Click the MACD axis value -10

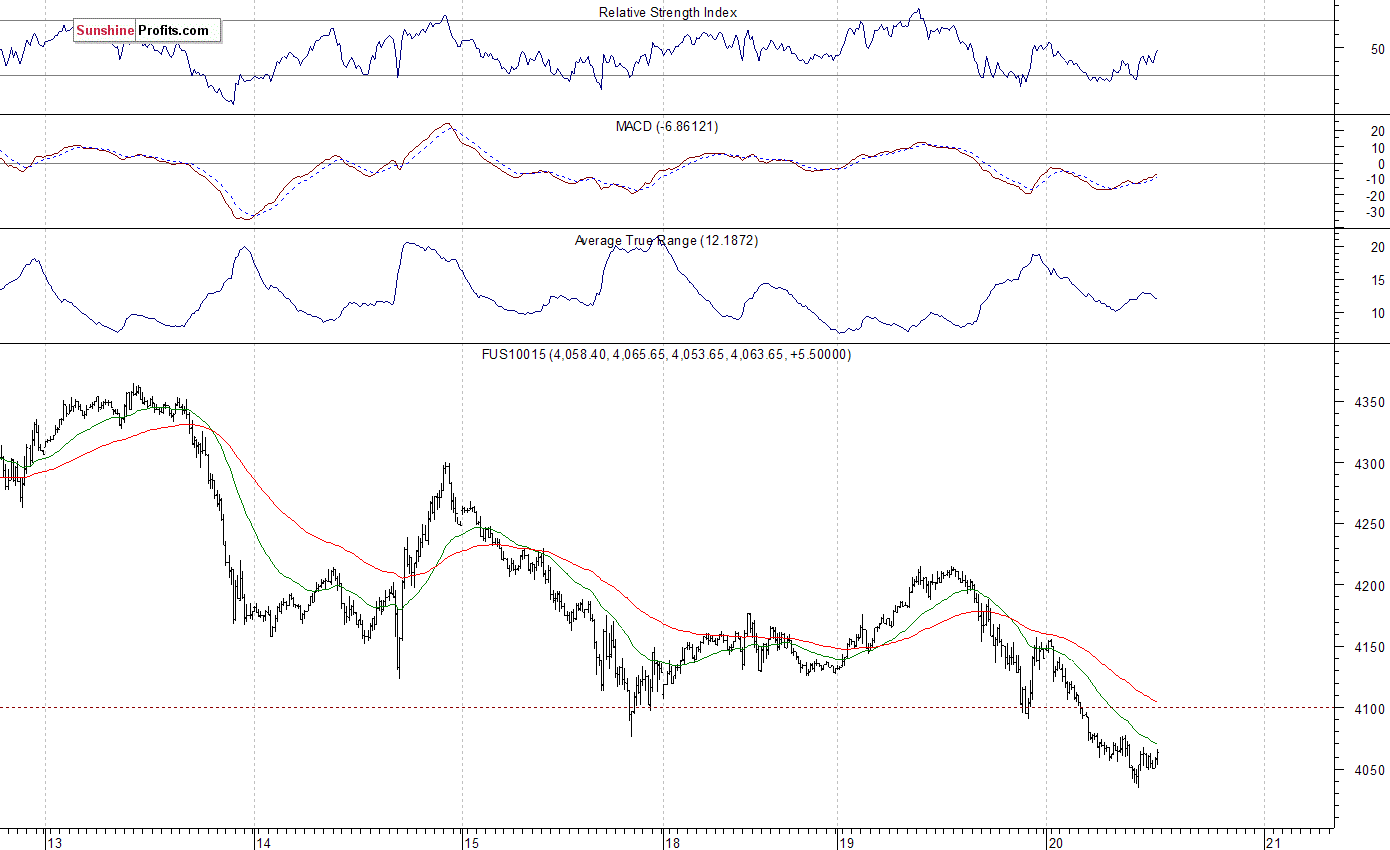point(1375,180)
